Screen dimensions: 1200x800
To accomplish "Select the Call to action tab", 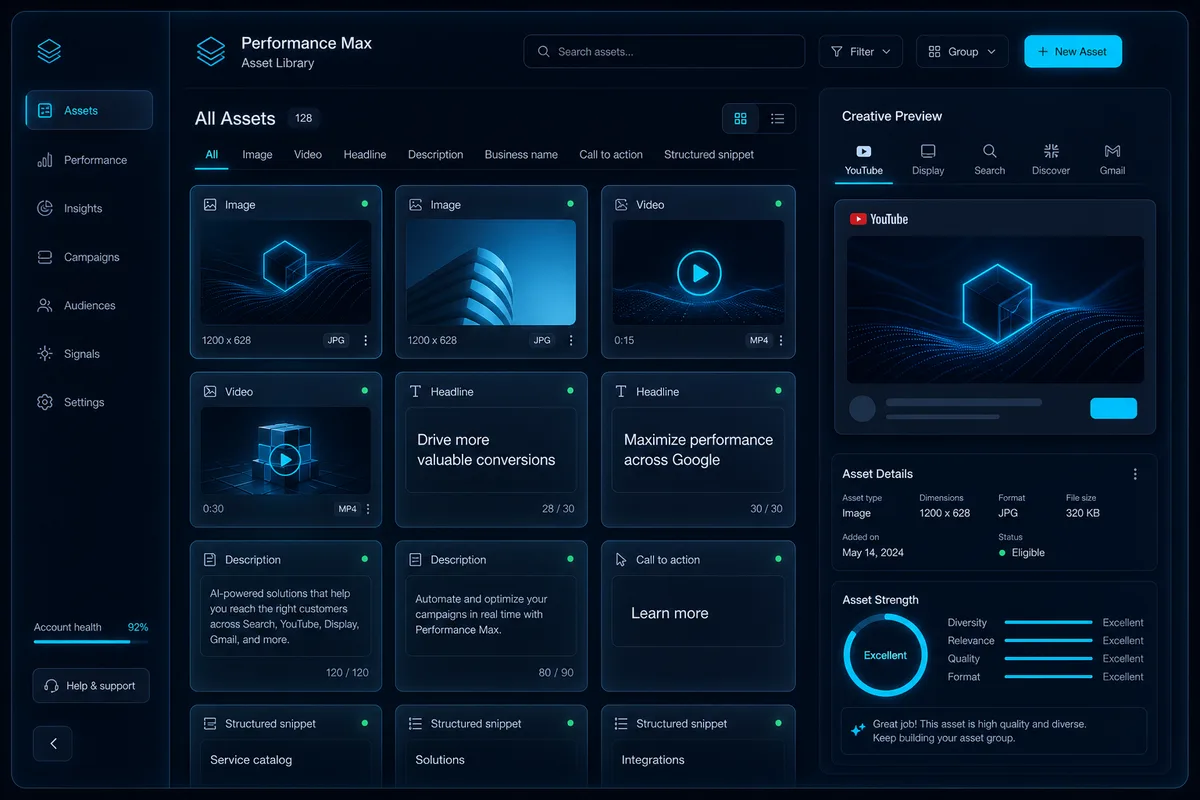I will 611,154.
